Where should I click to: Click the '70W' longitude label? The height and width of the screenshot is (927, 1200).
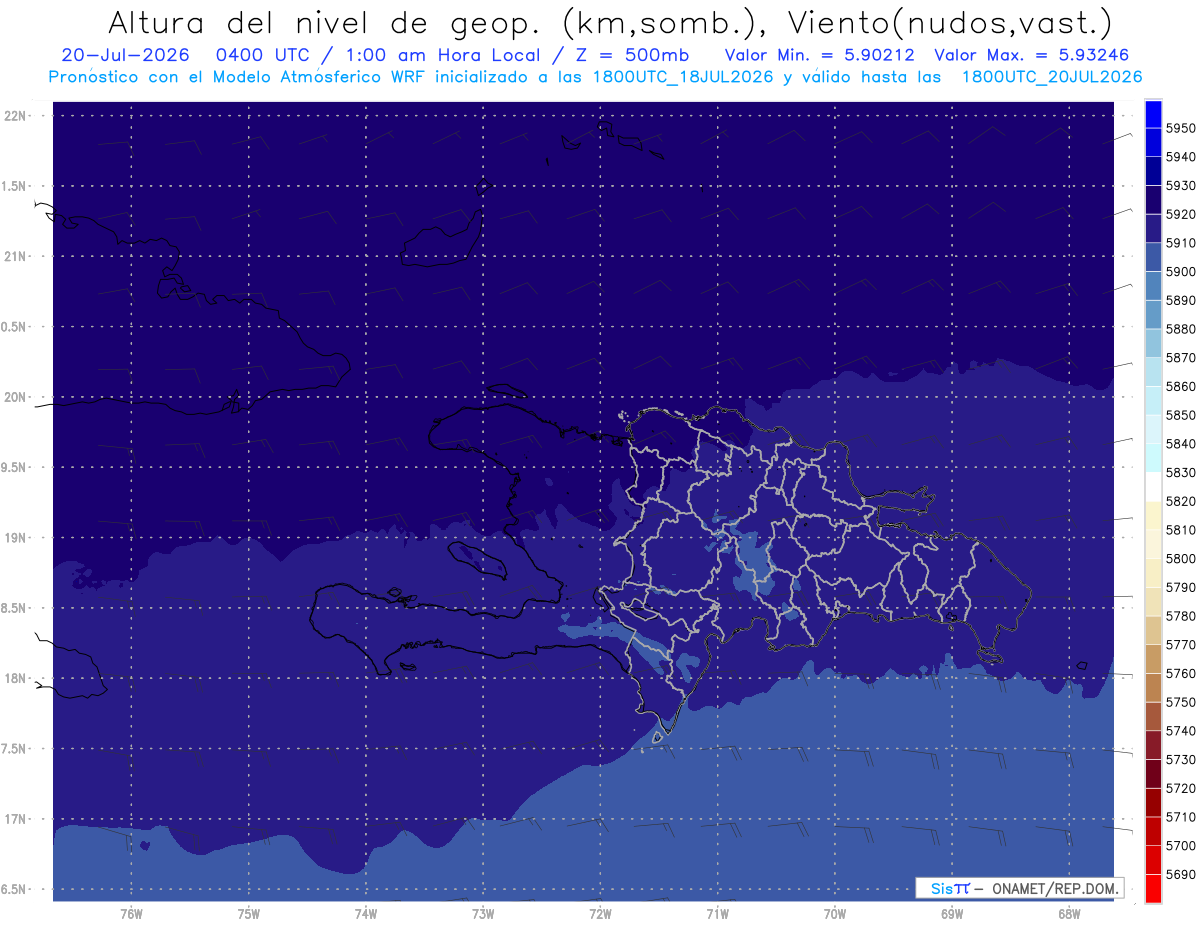pos(834,914)
